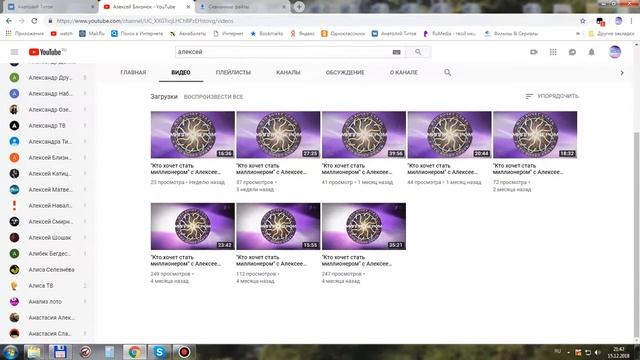640x360 pixels.
Task: Open the Chrome three-dot menu
Action: point(632,21)
